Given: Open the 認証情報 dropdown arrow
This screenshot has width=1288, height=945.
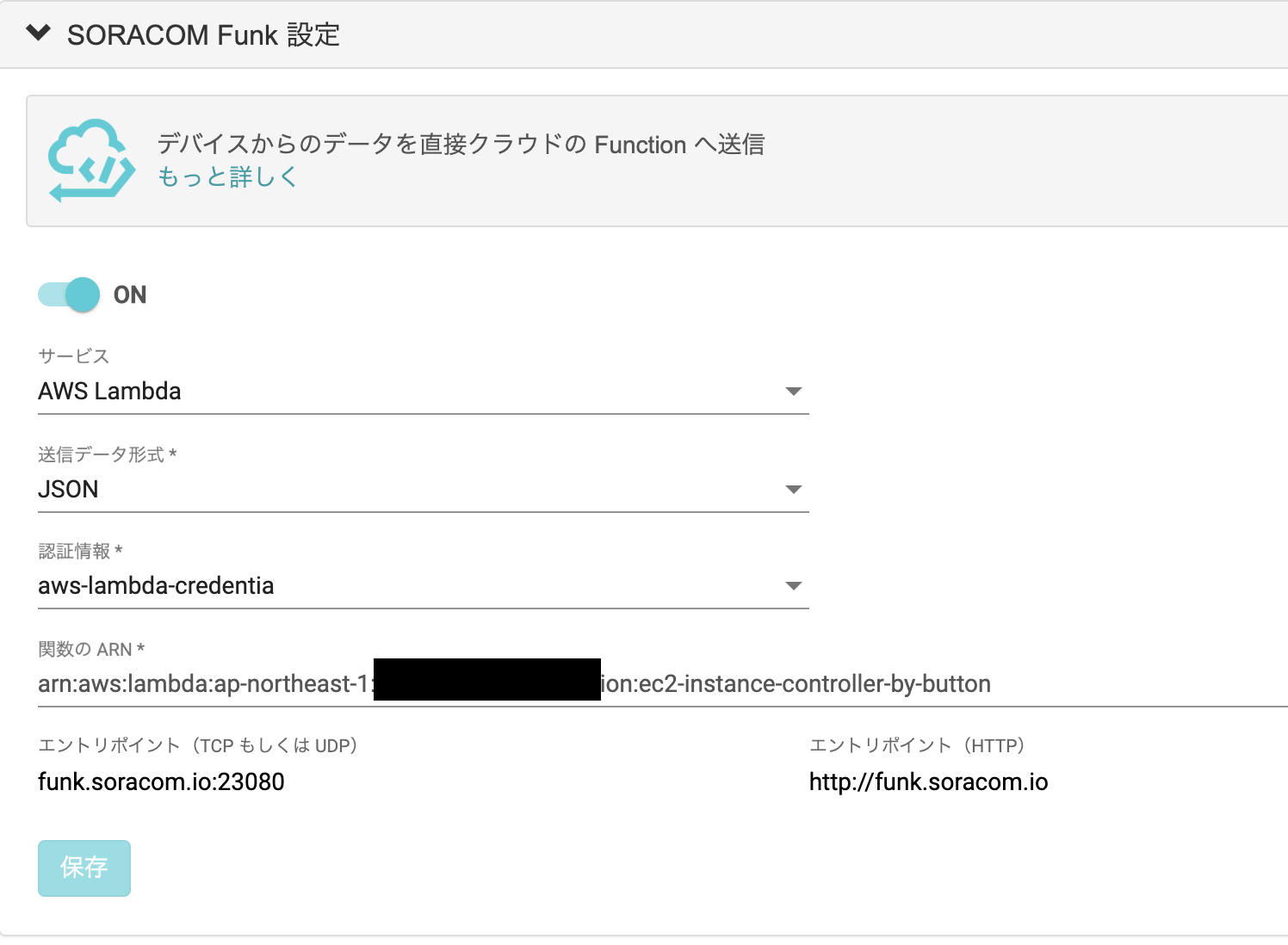Looking at the screenshot, I should pyautogui.click(x=795, y=586).
